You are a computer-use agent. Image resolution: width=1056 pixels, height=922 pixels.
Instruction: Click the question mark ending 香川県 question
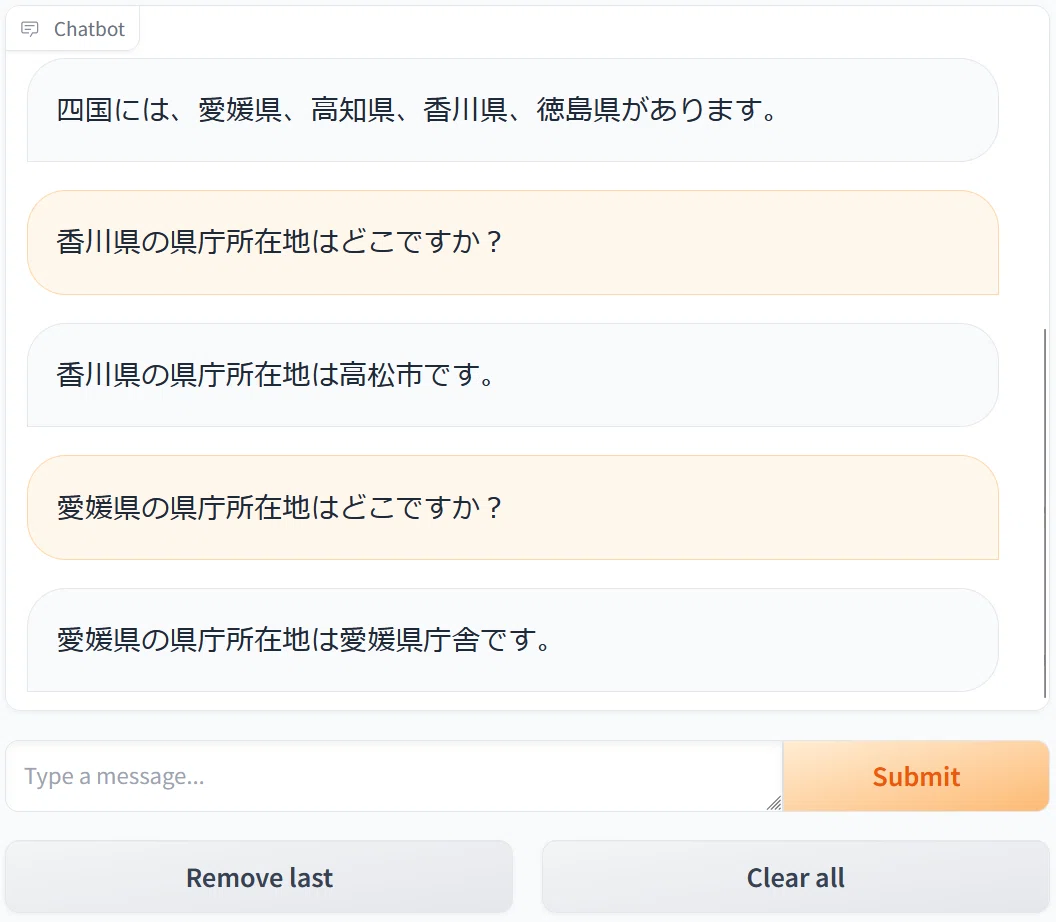point(494,242)
